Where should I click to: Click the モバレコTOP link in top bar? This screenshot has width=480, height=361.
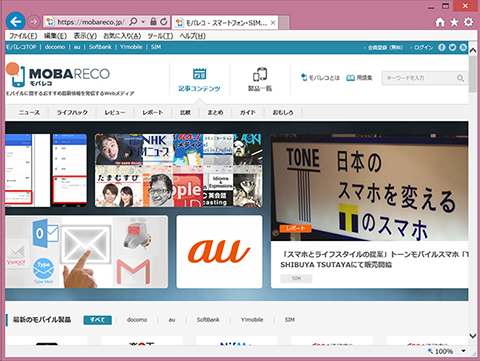click(x=21, y=47)
